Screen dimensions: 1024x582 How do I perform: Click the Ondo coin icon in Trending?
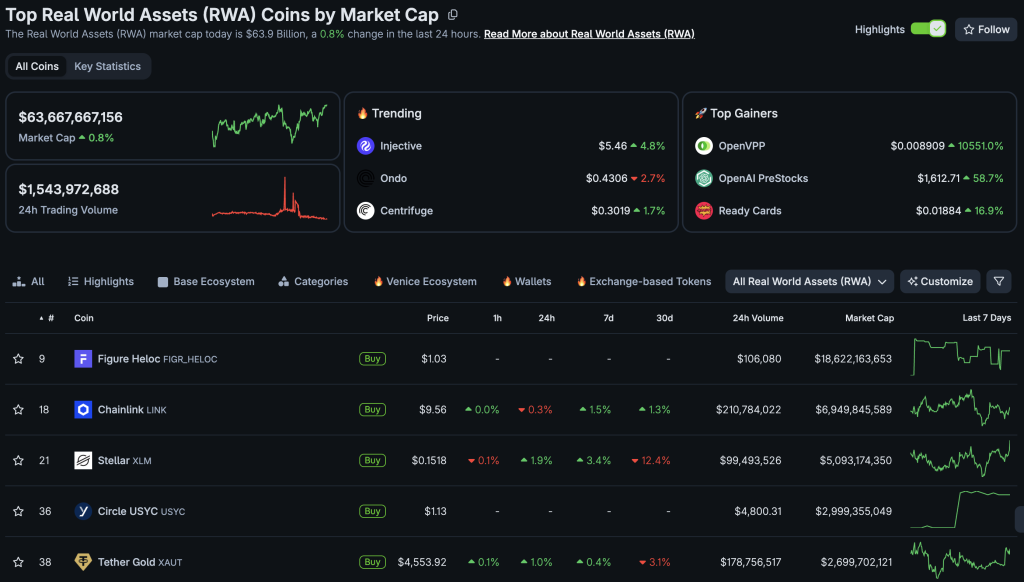point(366,178)
